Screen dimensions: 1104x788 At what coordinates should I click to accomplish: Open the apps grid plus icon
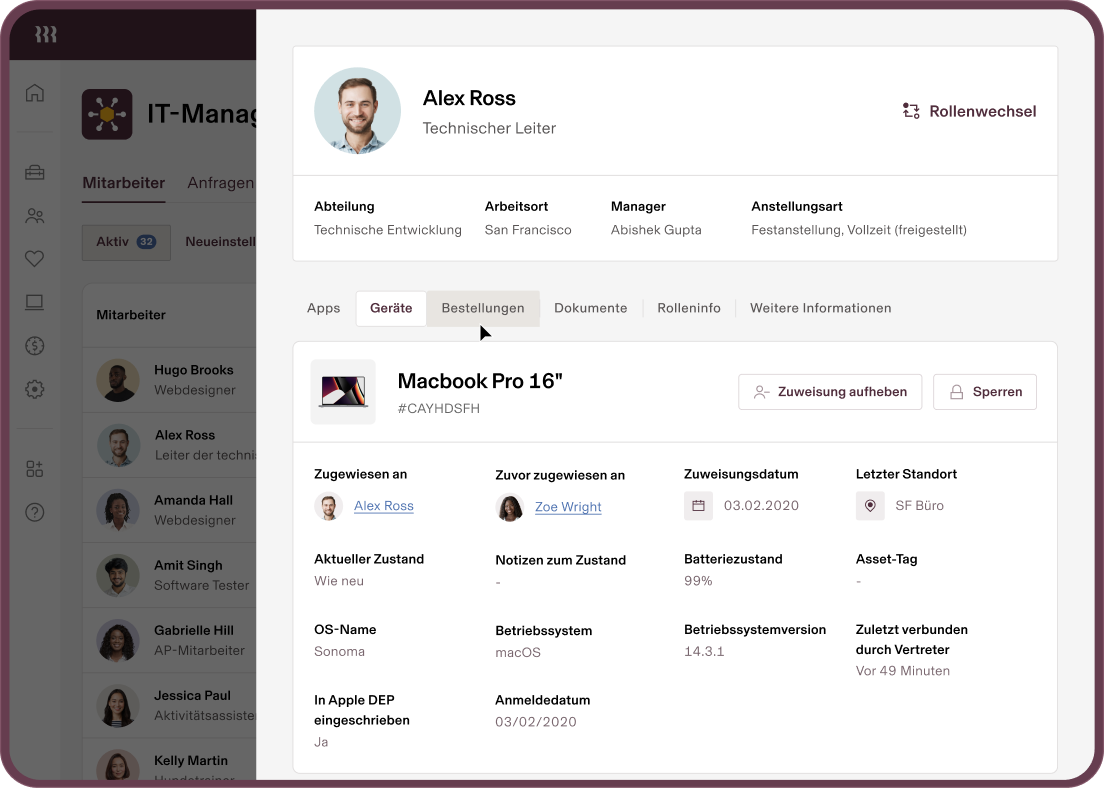point(35,468)
